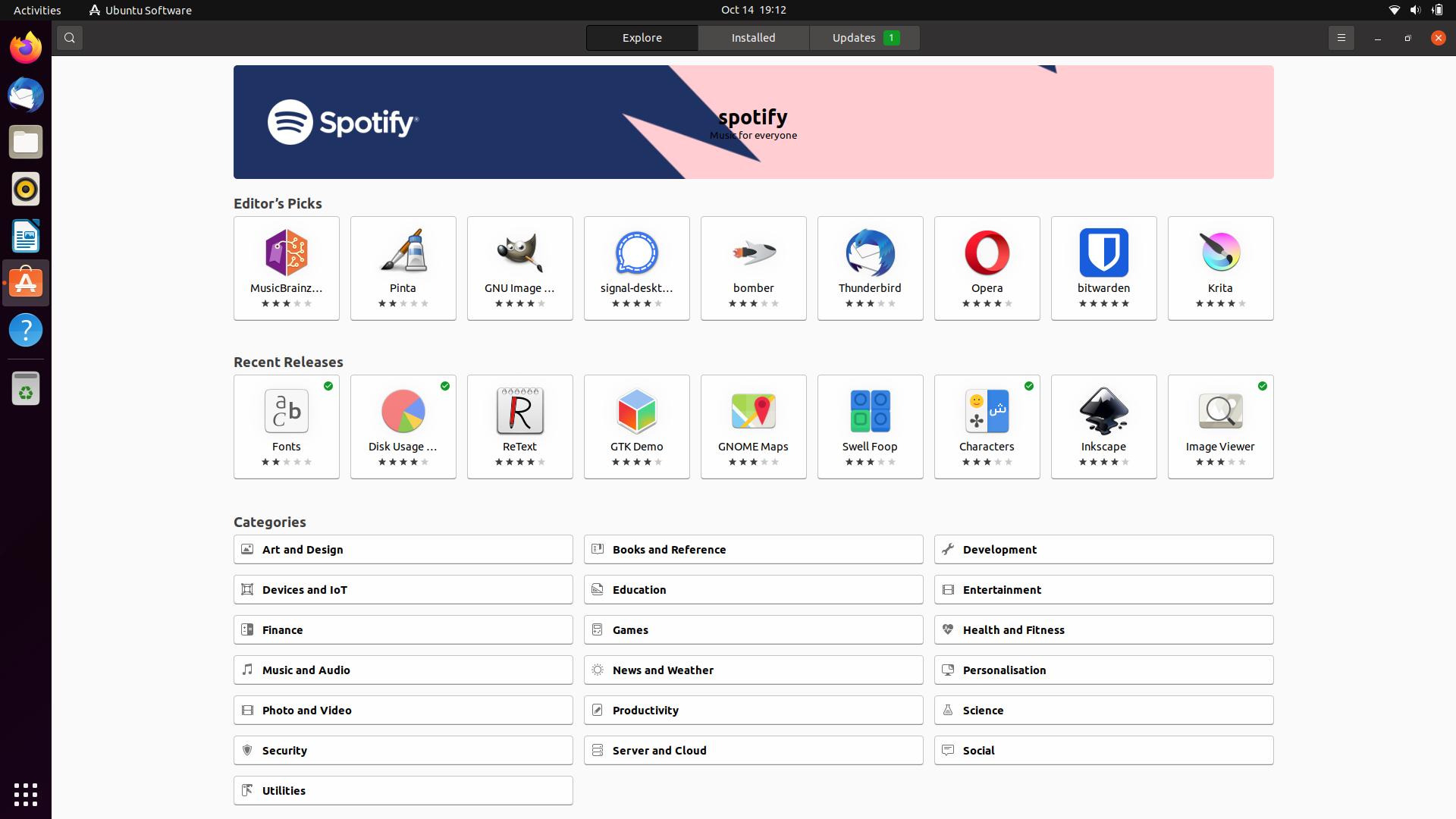Open the Characters app tile
Screen dimensions: 1456x819
[x=987, y=427]
